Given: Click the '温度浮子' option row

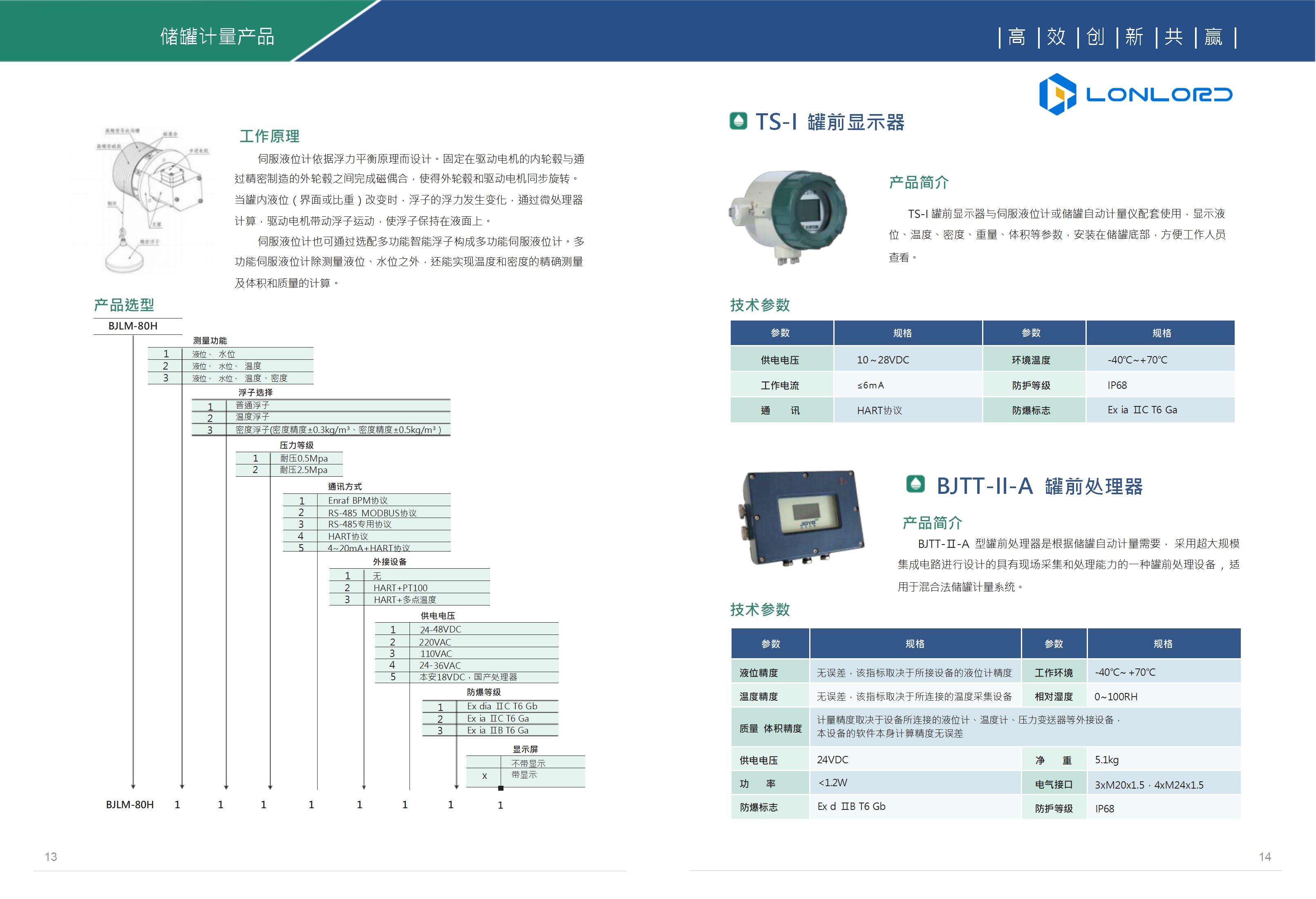Looking at the screenshot, I should click(x=321, y=417).
